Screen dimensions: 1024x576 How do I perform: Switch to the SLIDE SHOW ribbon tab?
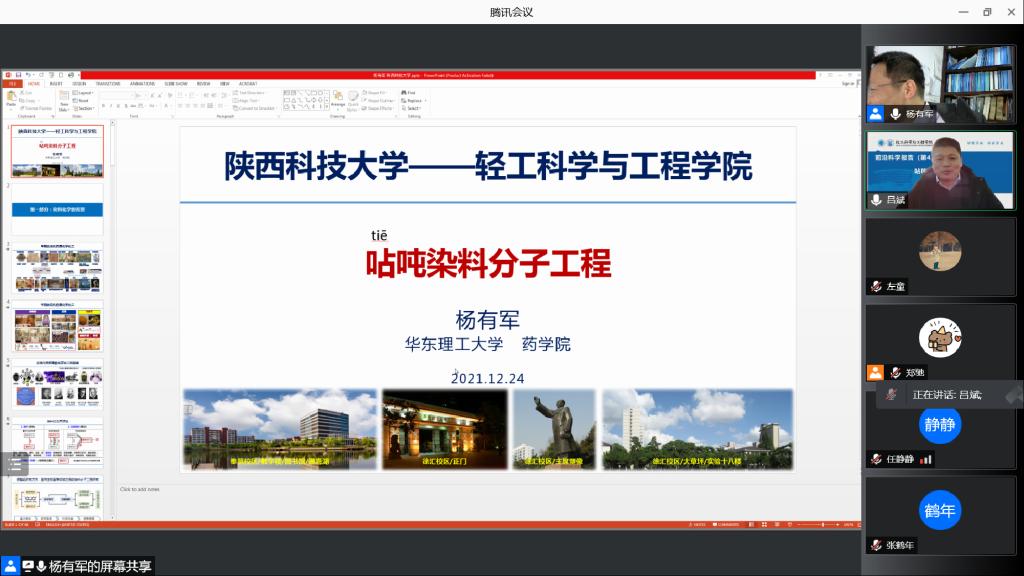pyautogui.click(x=176, y=84)
